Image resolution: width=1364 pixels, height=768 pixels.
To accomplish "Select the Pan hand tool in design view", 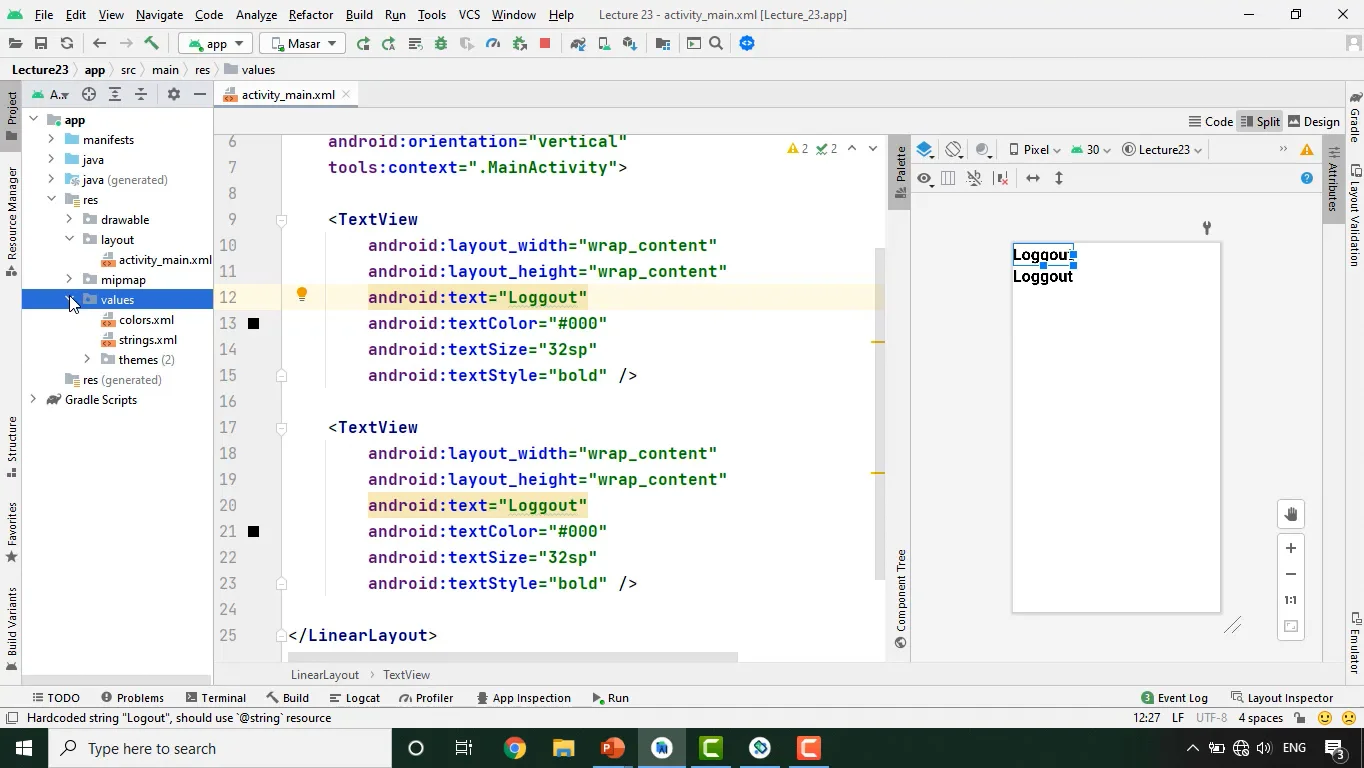I will click(1291, 515).
